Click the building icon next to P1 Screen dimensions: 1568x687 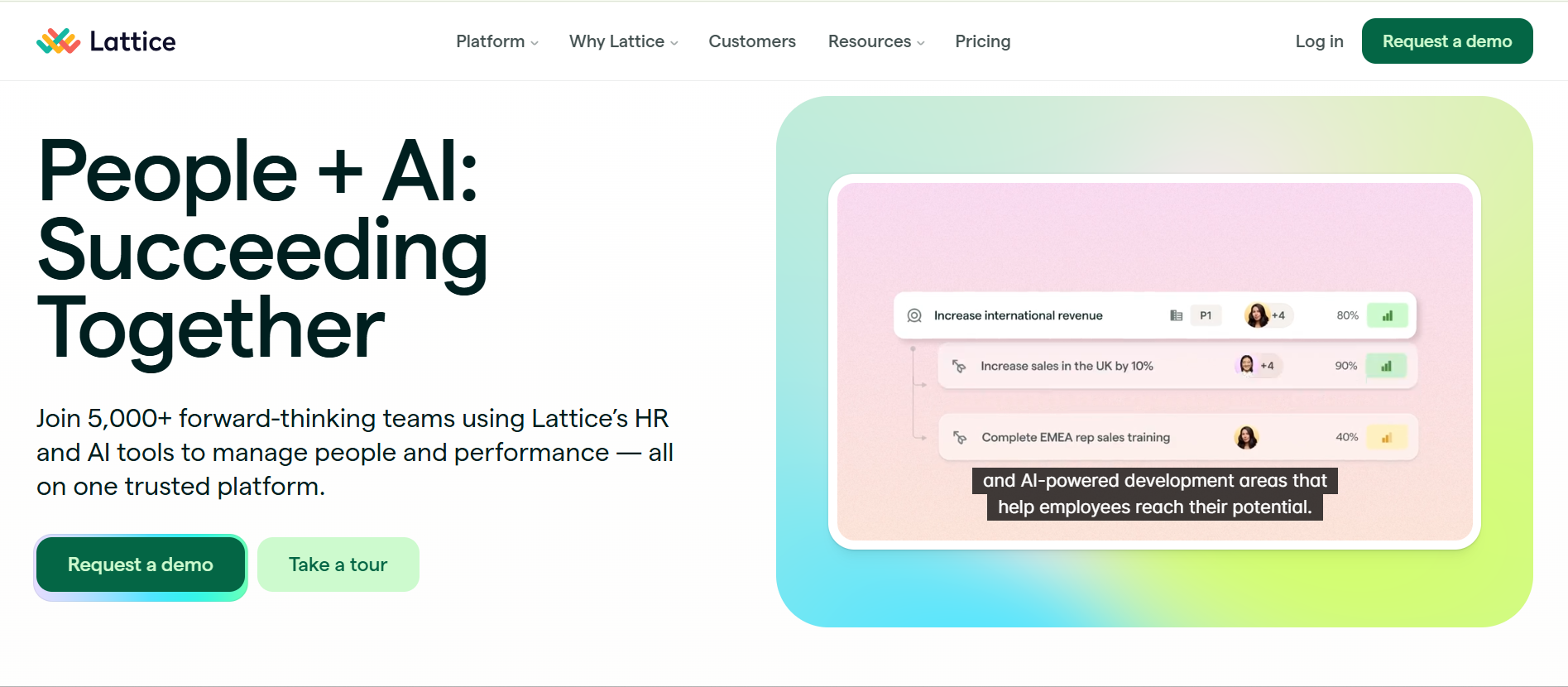[x=1176, y=315]
